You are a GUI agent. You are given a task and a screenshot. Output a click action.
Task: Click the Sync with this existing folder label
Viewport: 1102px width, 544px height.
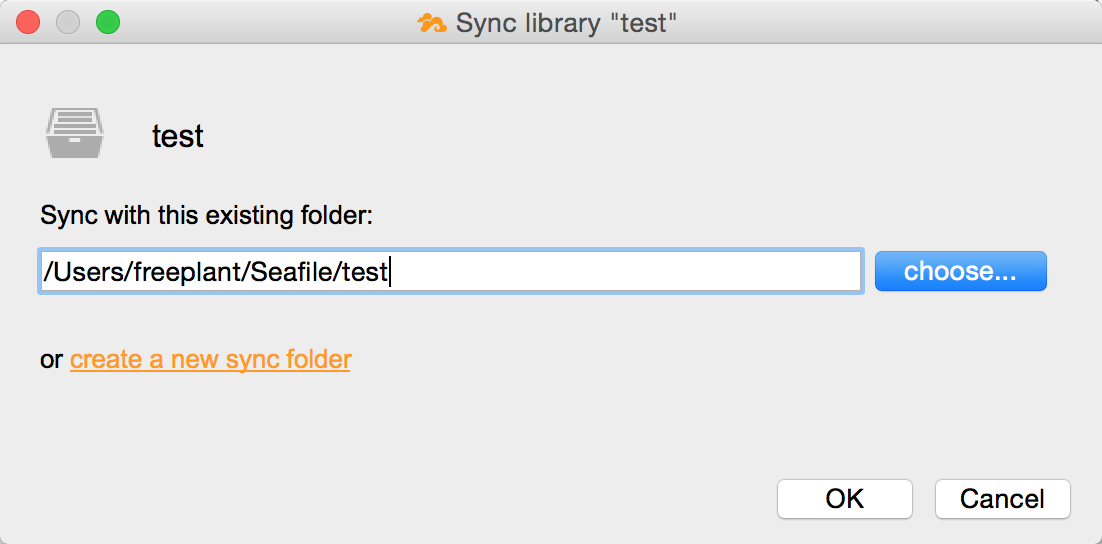[206, 216]
